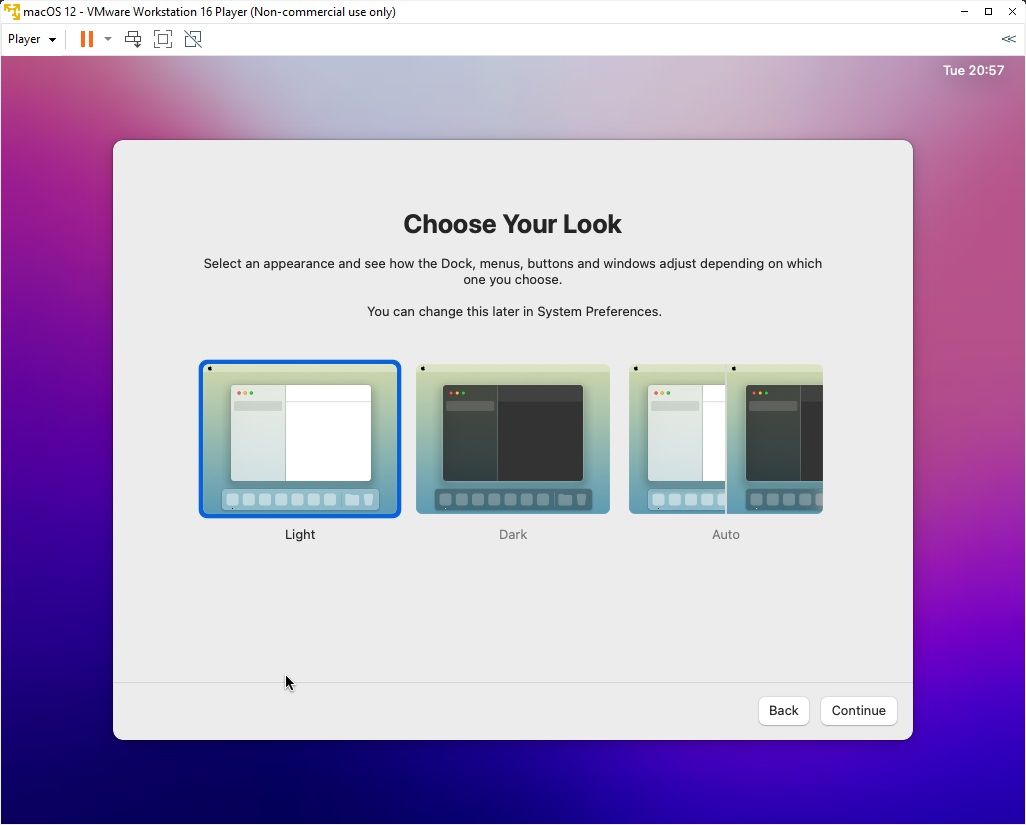The height and width of the screenshot is (825, 1026).
Task: Go Back to the previous setup step
Action: click(x=783, y=711)
